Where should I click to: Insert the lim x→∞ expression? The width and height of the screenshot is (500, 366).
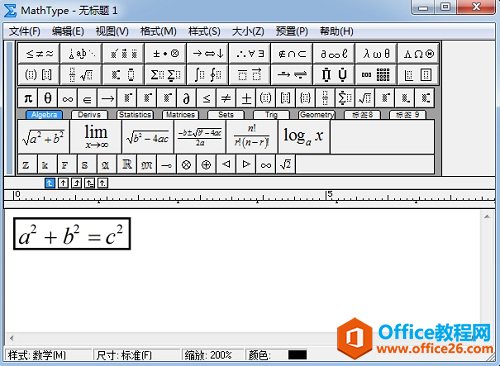click(96, 137)
